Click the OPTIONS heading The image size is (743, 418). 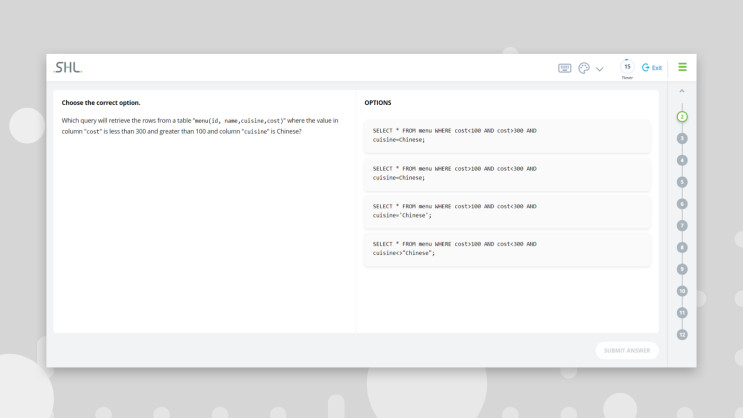[x=378, y=103]
